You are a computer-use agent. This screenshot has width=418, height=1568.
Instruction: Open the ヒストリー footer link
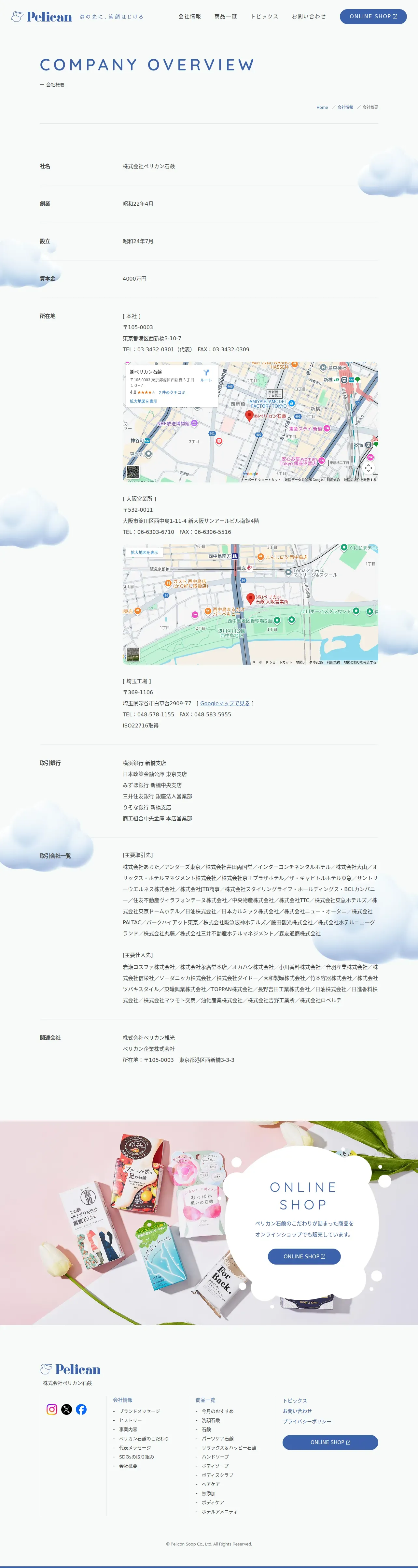coord(131,1420)
